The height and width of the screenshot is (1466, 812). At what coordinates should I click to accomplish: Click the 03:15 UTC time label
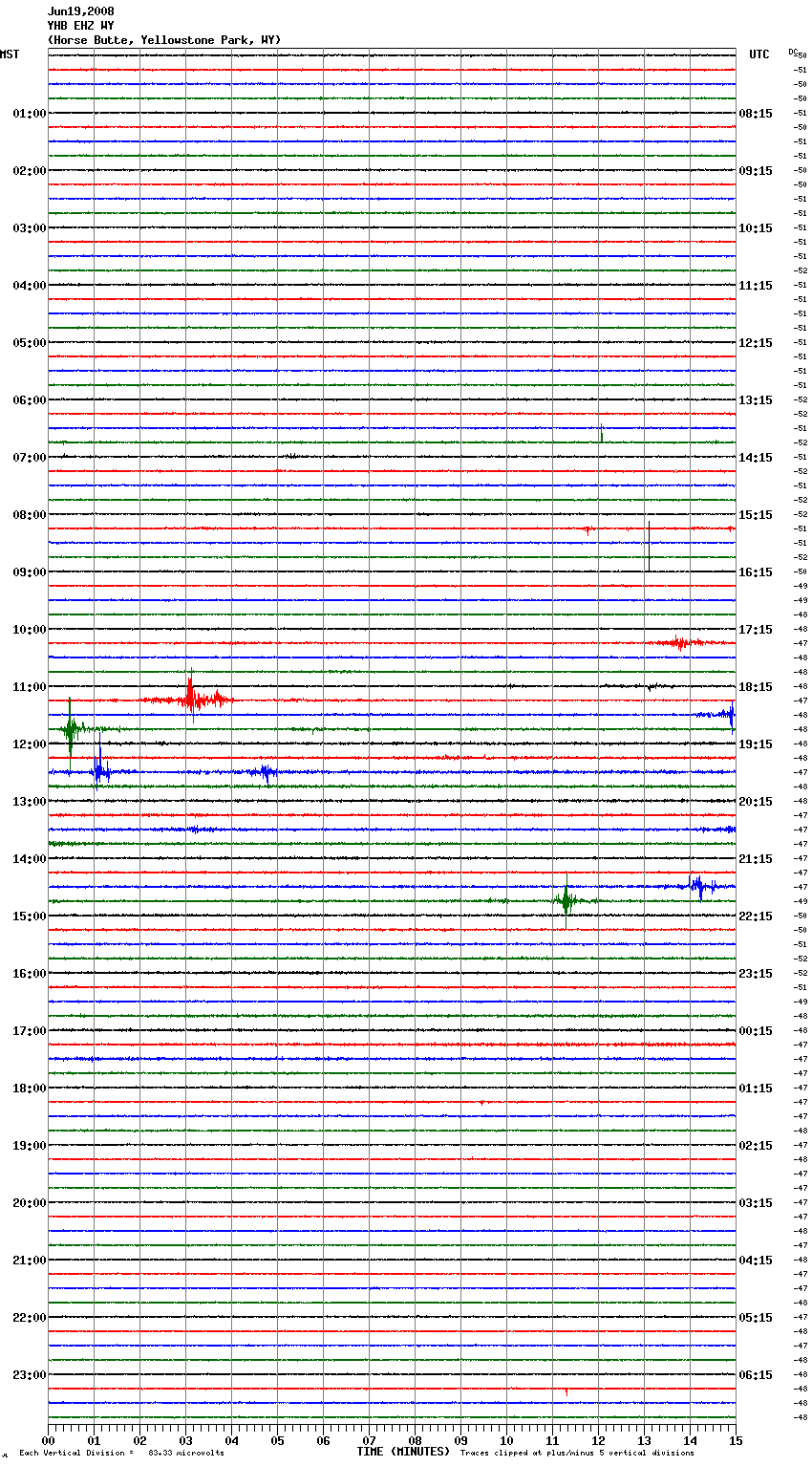(756, 1203)
